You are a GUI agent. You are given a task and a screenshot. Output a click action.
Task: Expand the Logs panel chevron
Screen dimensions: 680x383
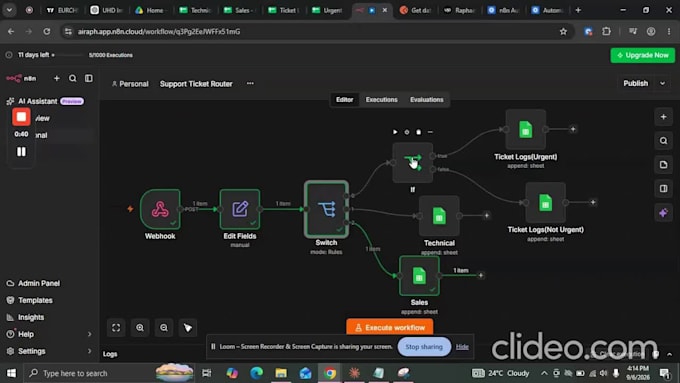point(670,354)
